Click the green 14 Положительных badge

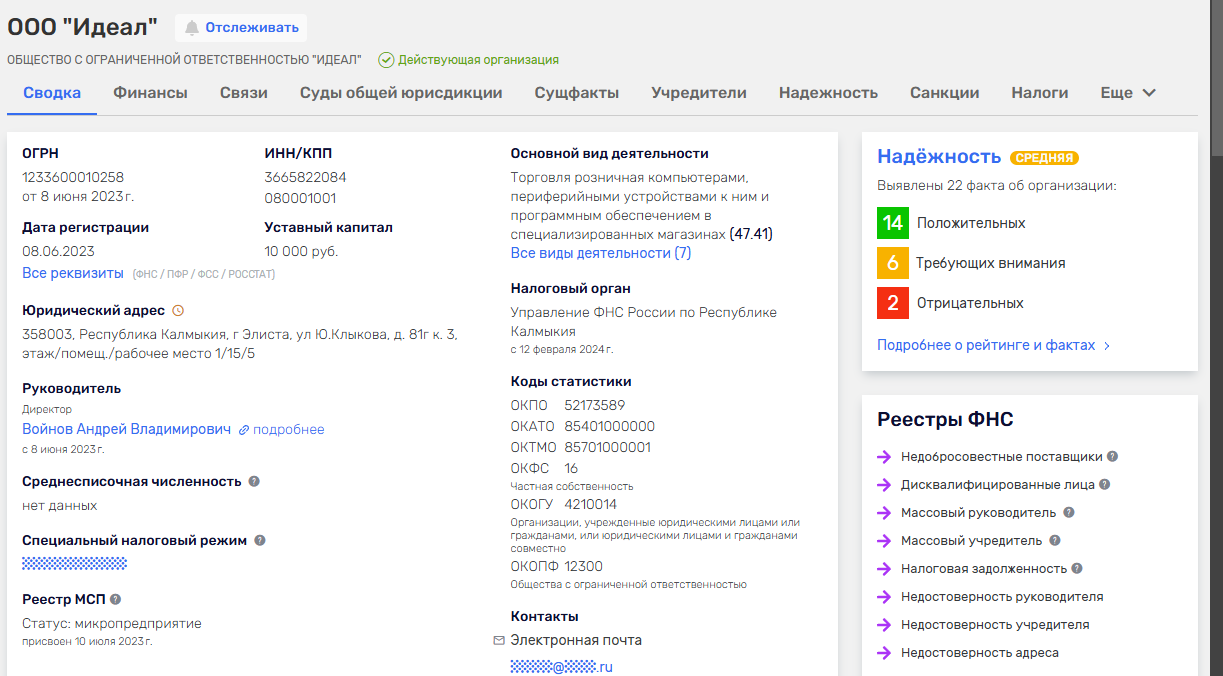[x=893, y=223]
